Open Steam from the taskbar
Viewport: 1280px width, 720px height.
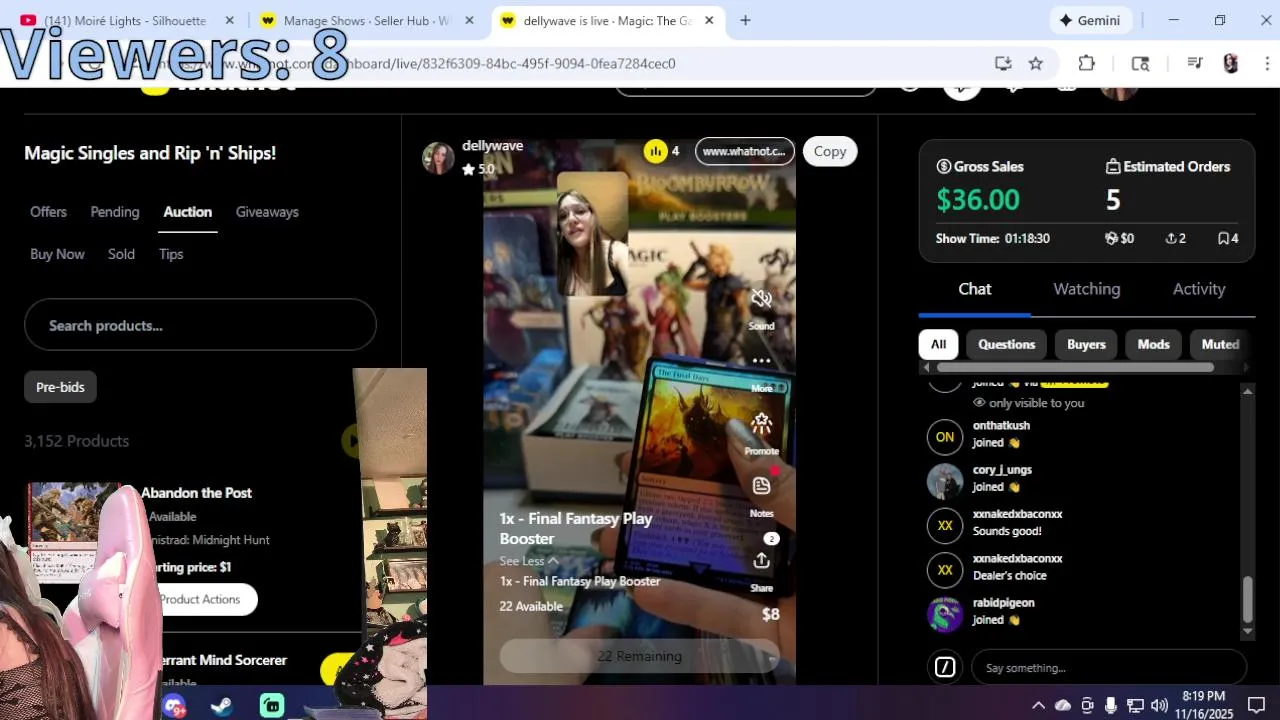222,706
